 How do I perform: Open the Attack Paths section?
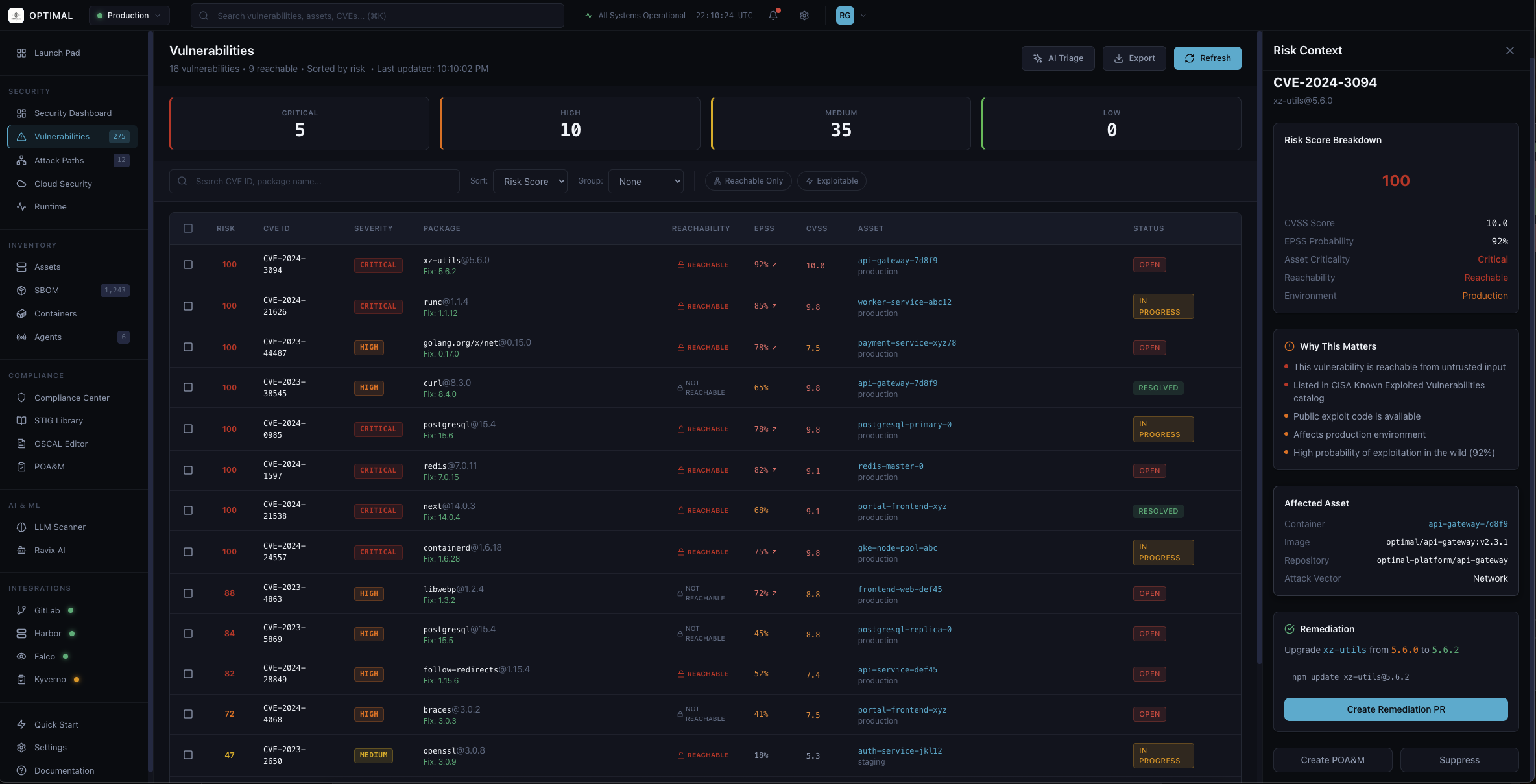coord(58,160)
